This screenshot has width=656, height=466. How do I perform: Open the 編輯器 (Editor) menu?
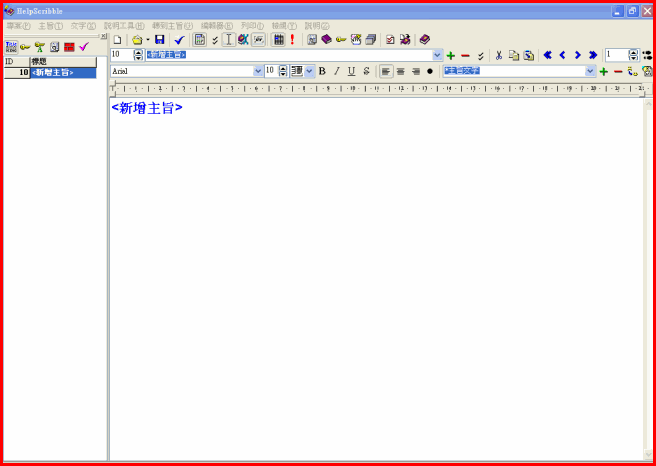point(216,25)
